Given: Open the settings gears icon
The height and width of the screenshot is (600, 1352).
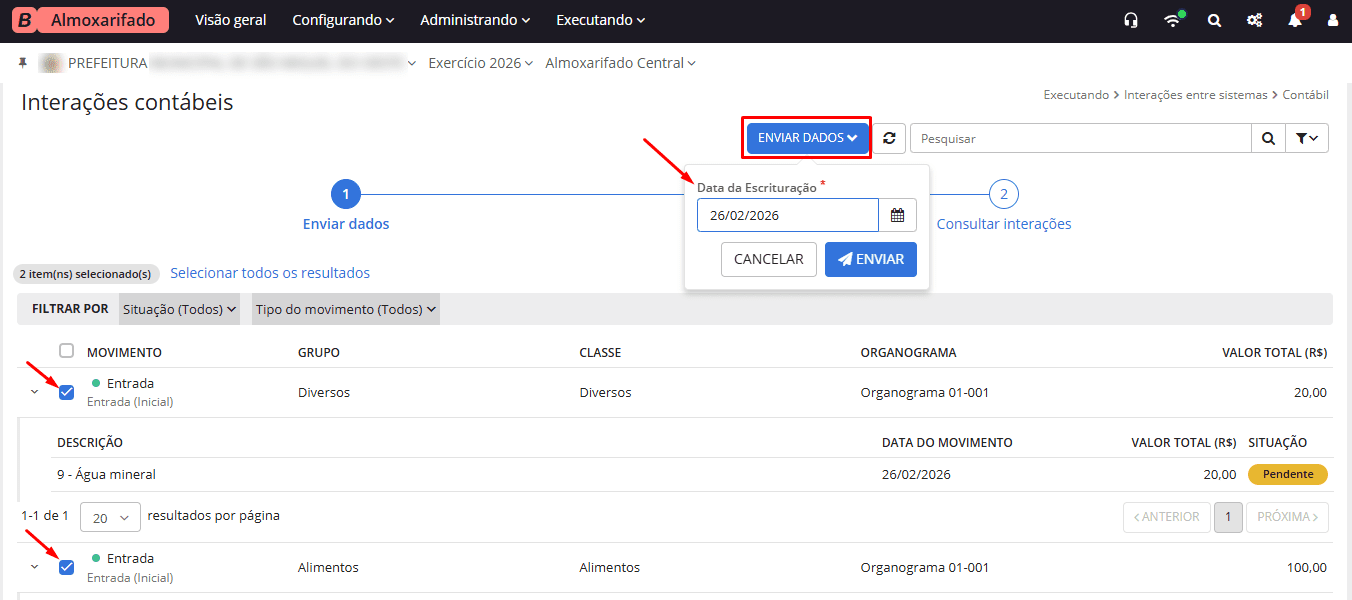Looking at the screenshot, I should click(1254, 20).
